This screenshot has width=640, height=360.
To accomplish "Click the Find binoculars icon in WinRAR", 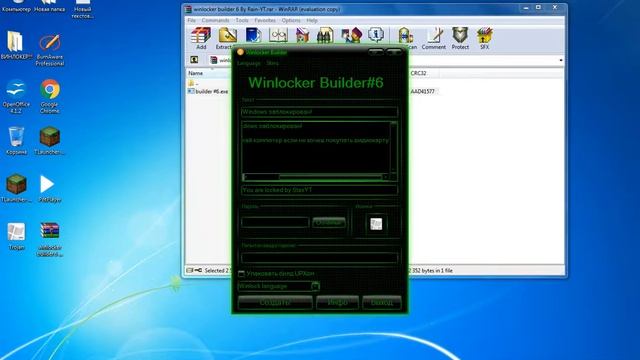I will [325, 36].
